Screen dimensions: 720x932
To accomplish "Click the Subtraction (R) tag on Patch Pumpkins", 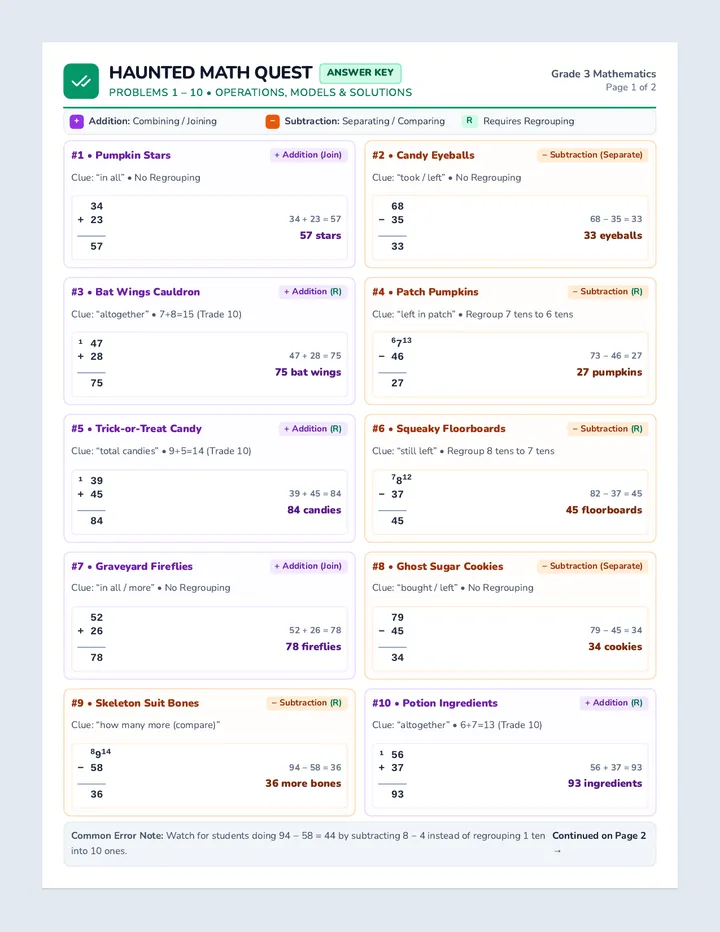I will click(x=607, y=291).
